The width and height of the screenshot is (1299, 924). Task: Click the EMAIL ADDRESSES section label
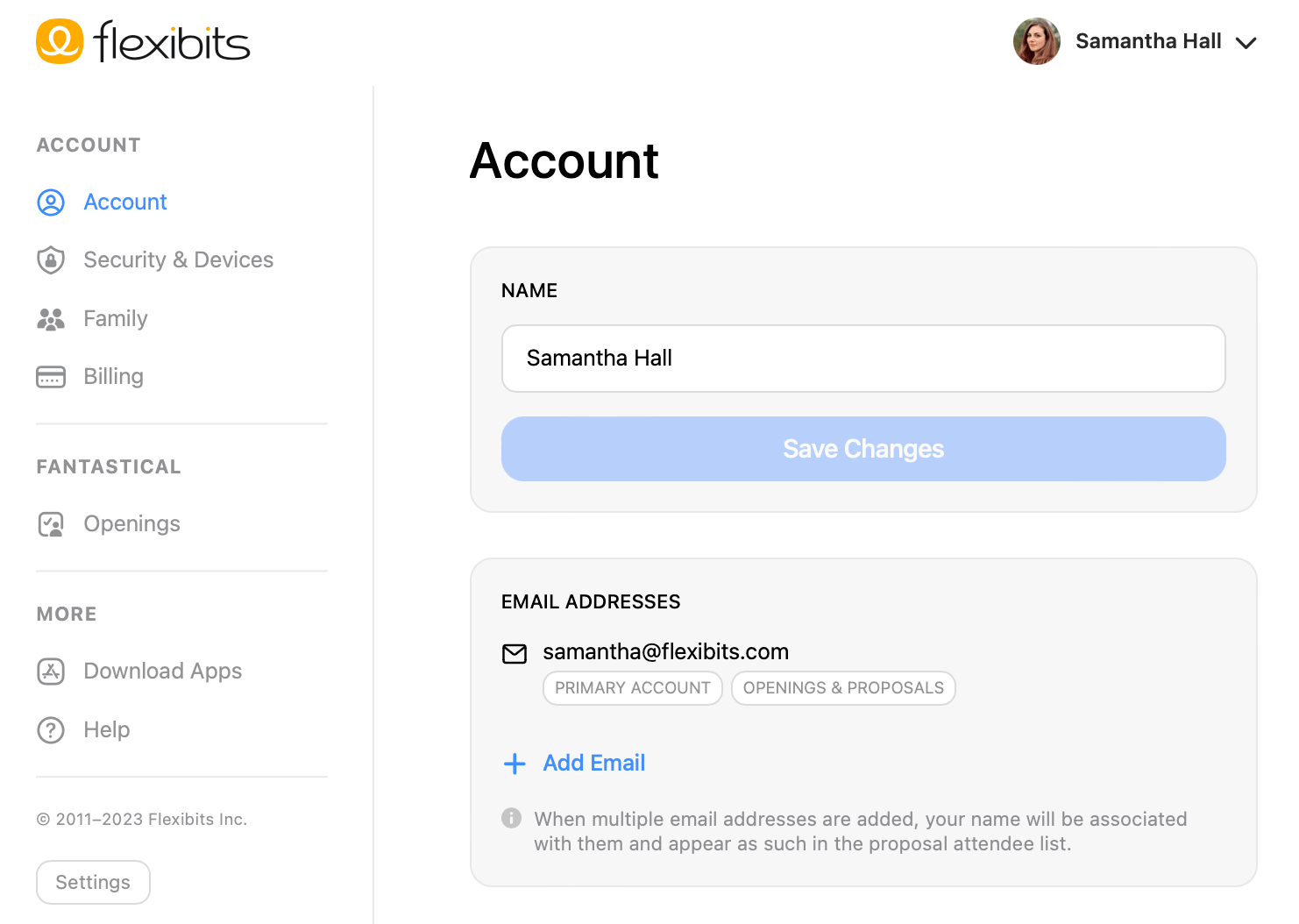pos(591,602)
